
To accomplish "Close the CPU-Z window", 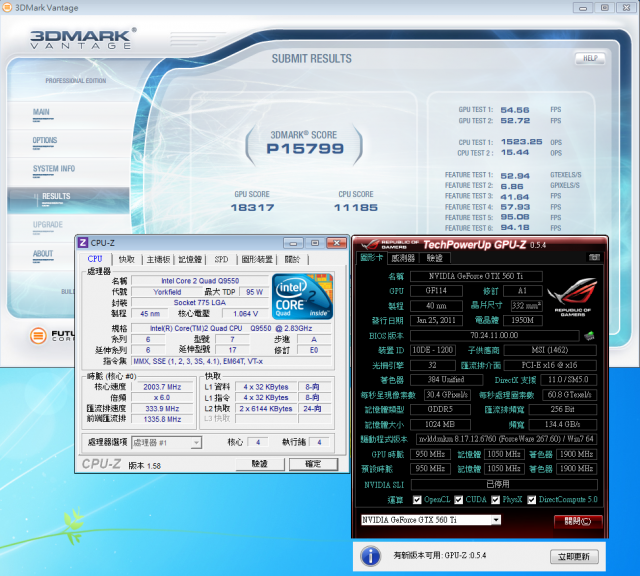I will (336, 243).
